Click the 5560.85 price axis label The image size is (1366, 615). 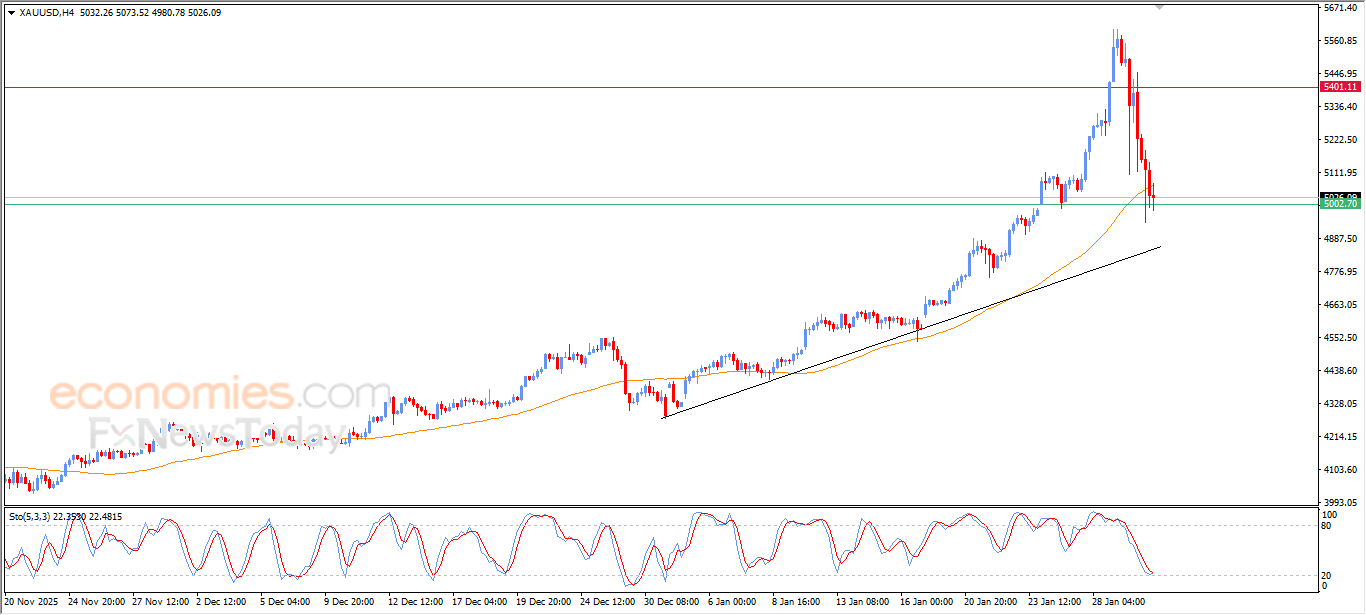coord(1340,41)
